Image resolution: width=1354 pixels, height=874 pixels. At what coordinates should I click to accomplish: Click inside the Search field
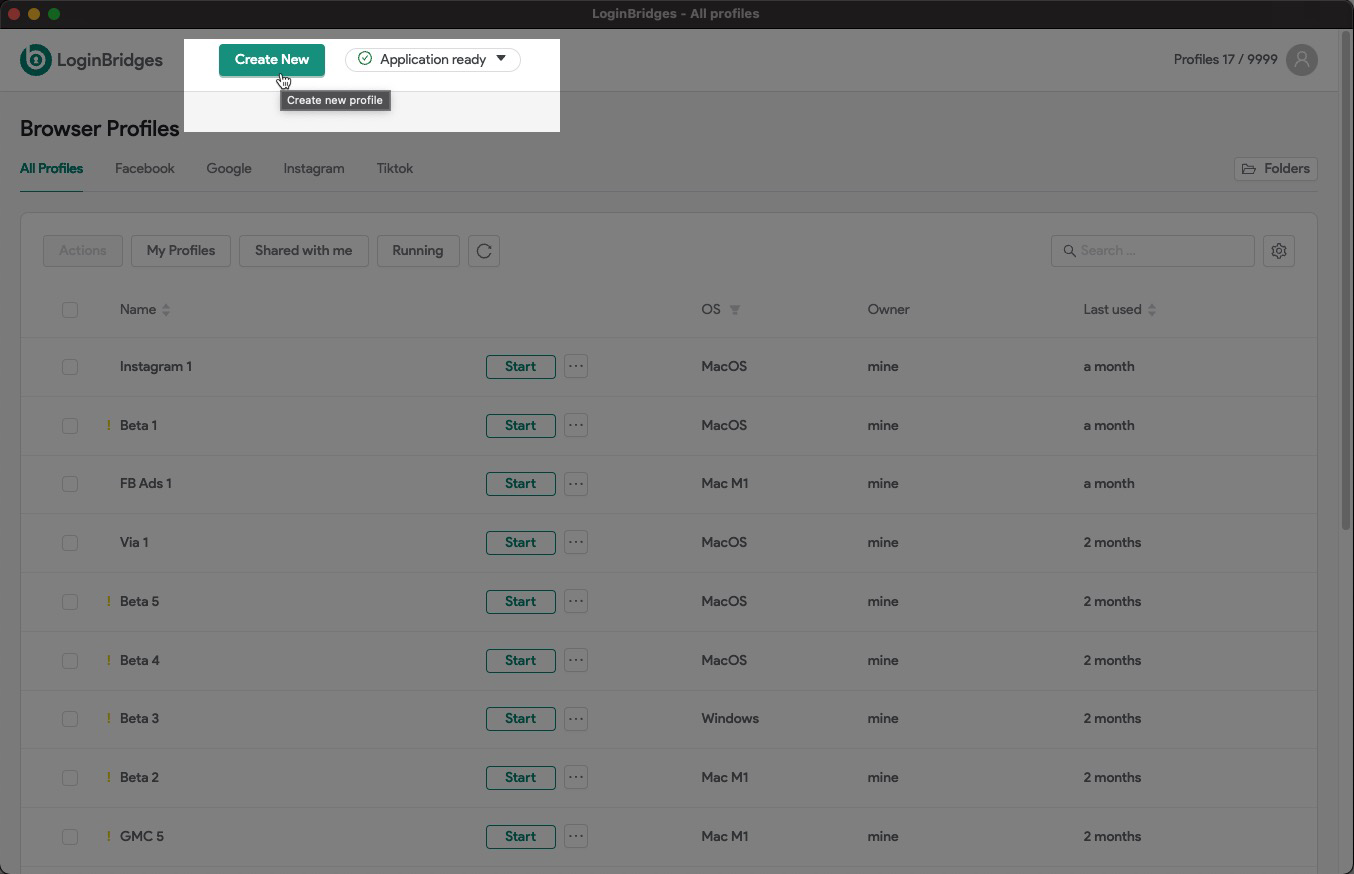(1150, 251)
